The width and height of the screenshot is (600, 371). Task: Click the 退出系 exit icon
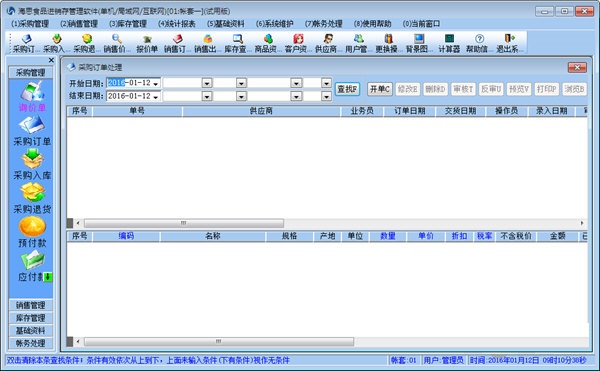click(509, 43)
